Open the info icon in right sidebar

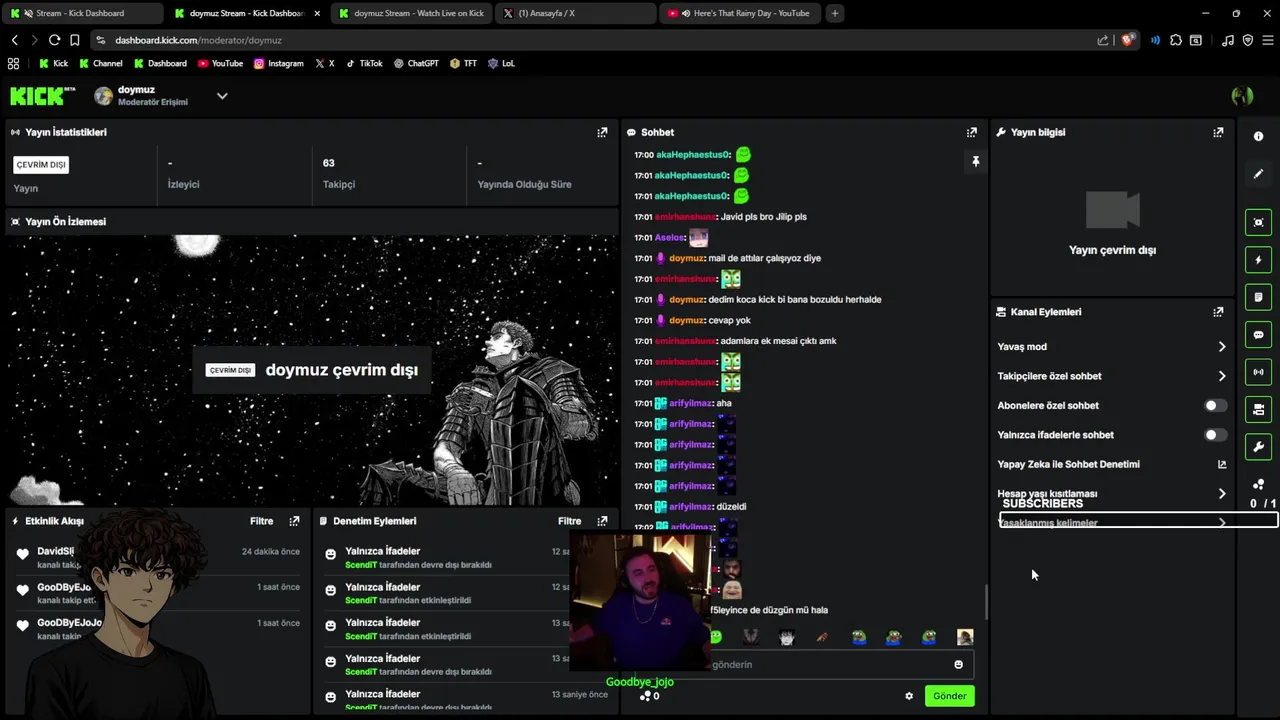1258,136
